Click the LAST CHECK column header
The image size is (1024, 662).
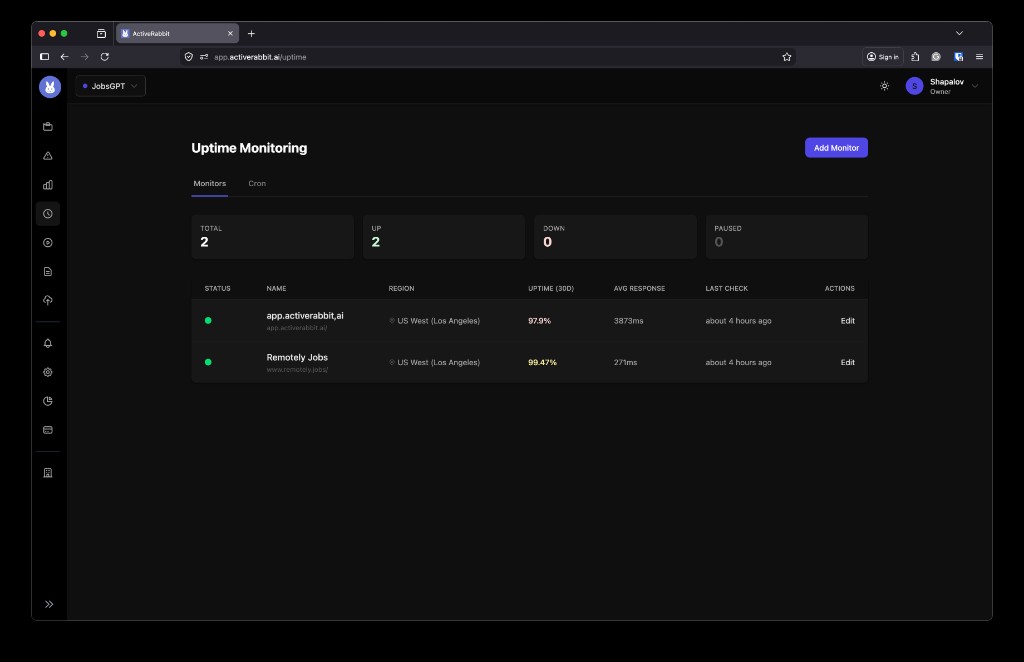[726, 289]
